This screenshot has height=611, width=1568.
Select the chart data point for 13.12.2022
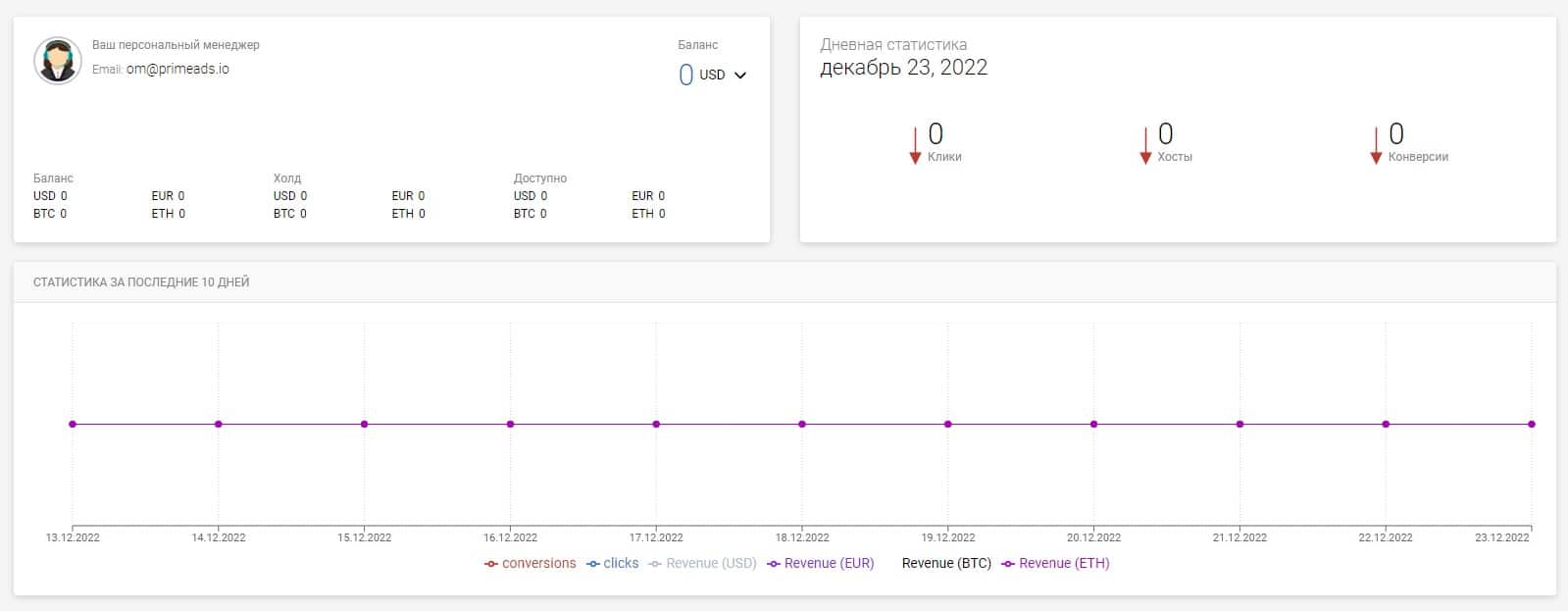click(73, 424)
